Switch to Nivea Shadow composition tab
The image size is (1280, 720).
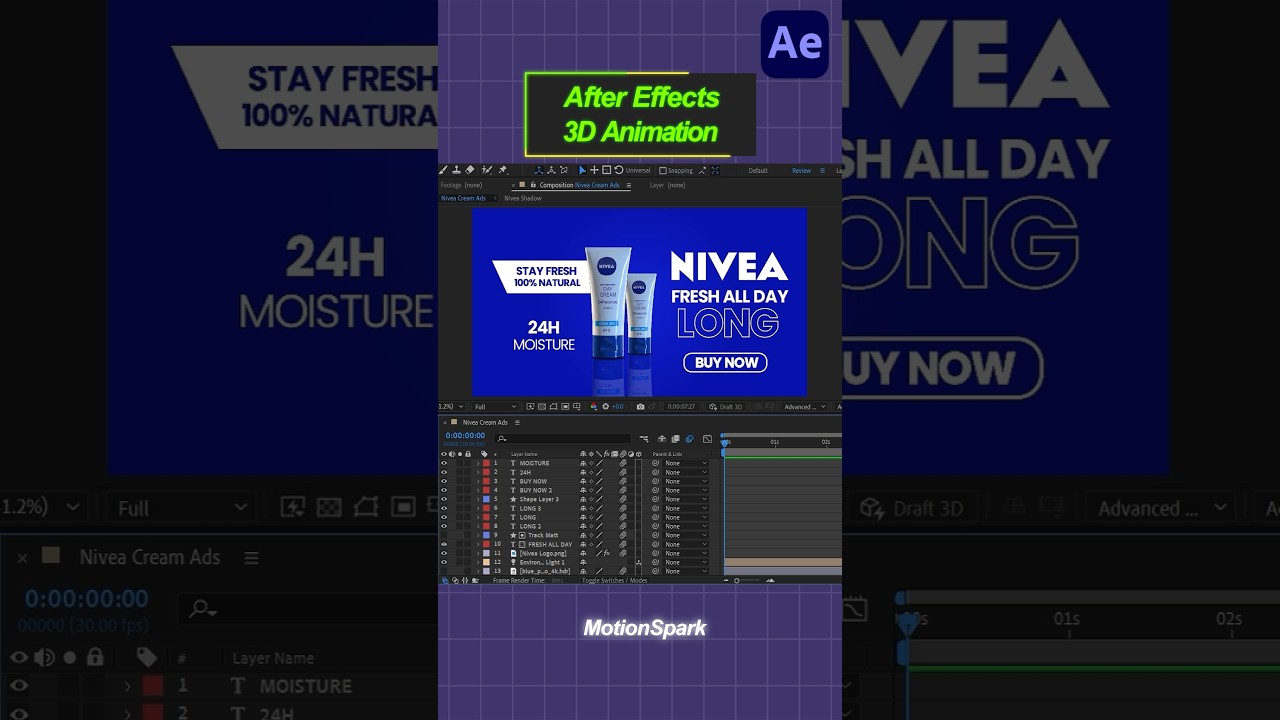pos(522,198)
